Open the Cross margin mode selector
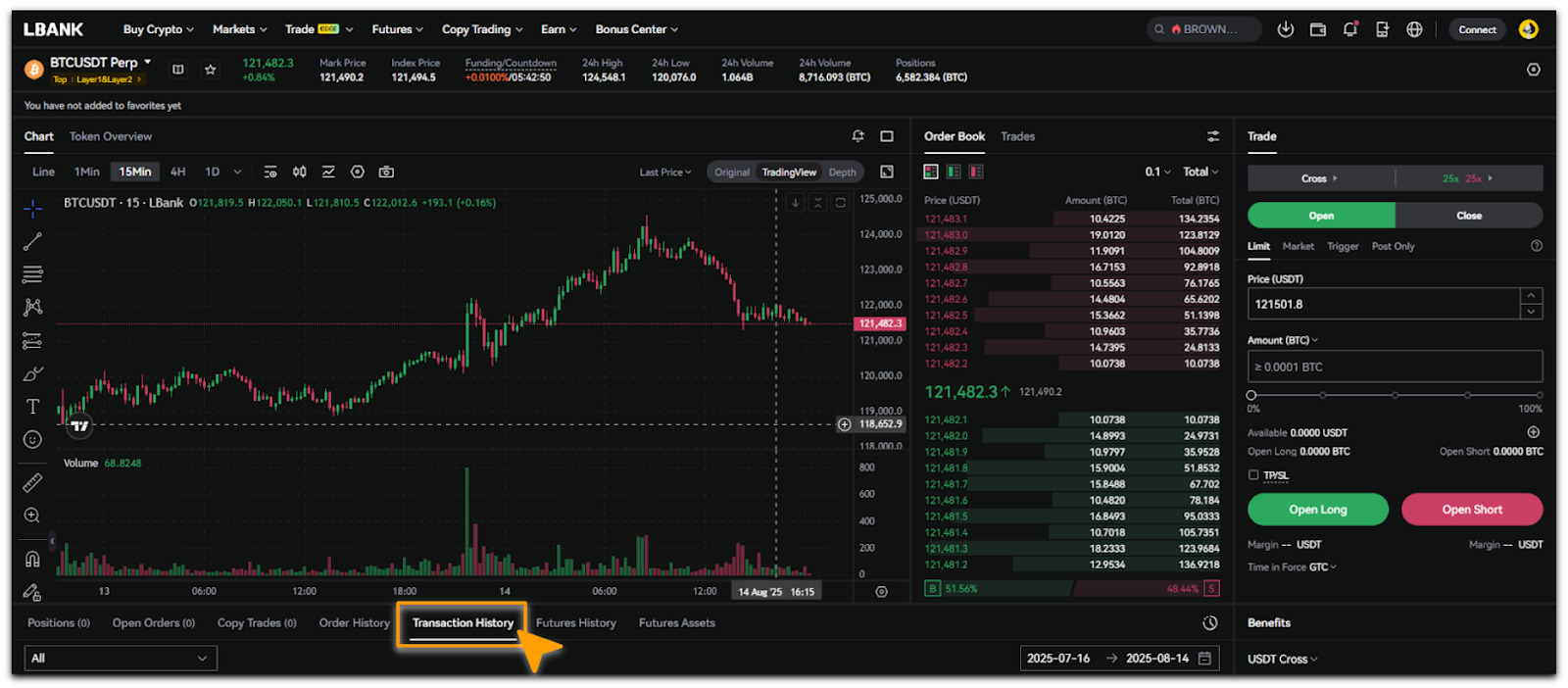Screen dimensions: 1568x688 tap(1320, 178)
